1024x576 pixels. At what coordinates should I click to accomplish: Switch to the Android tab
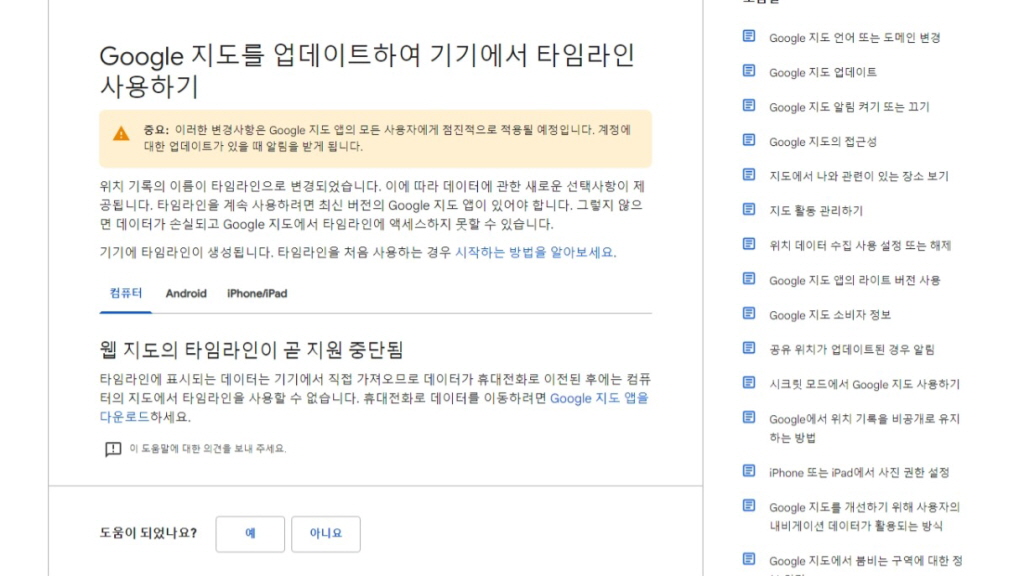[x=185, y=294]
